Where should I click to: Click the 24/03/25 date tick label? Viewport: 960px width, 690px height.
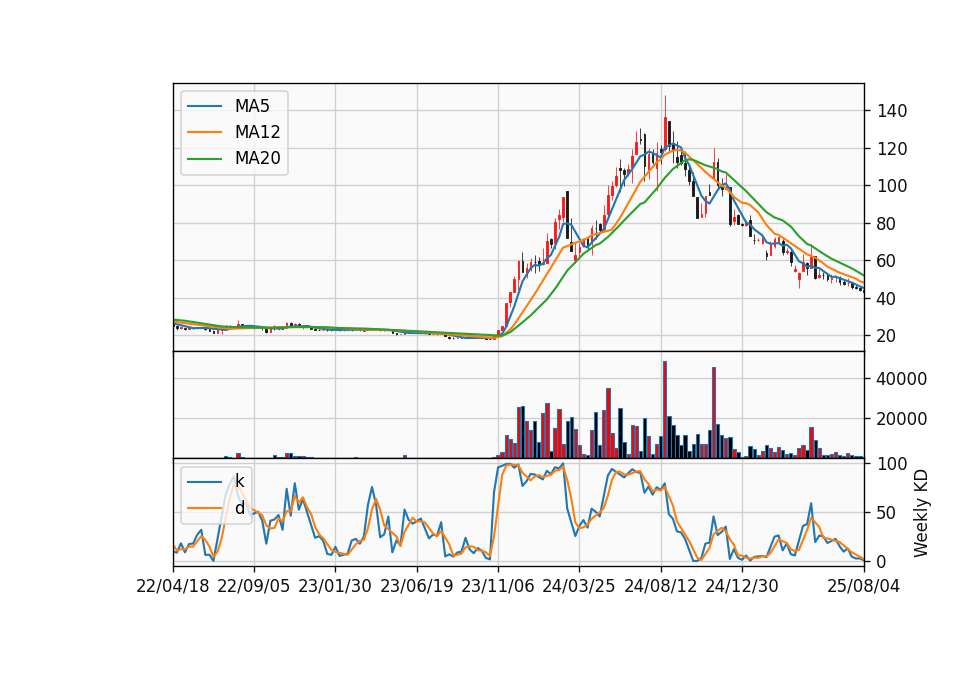579,586
